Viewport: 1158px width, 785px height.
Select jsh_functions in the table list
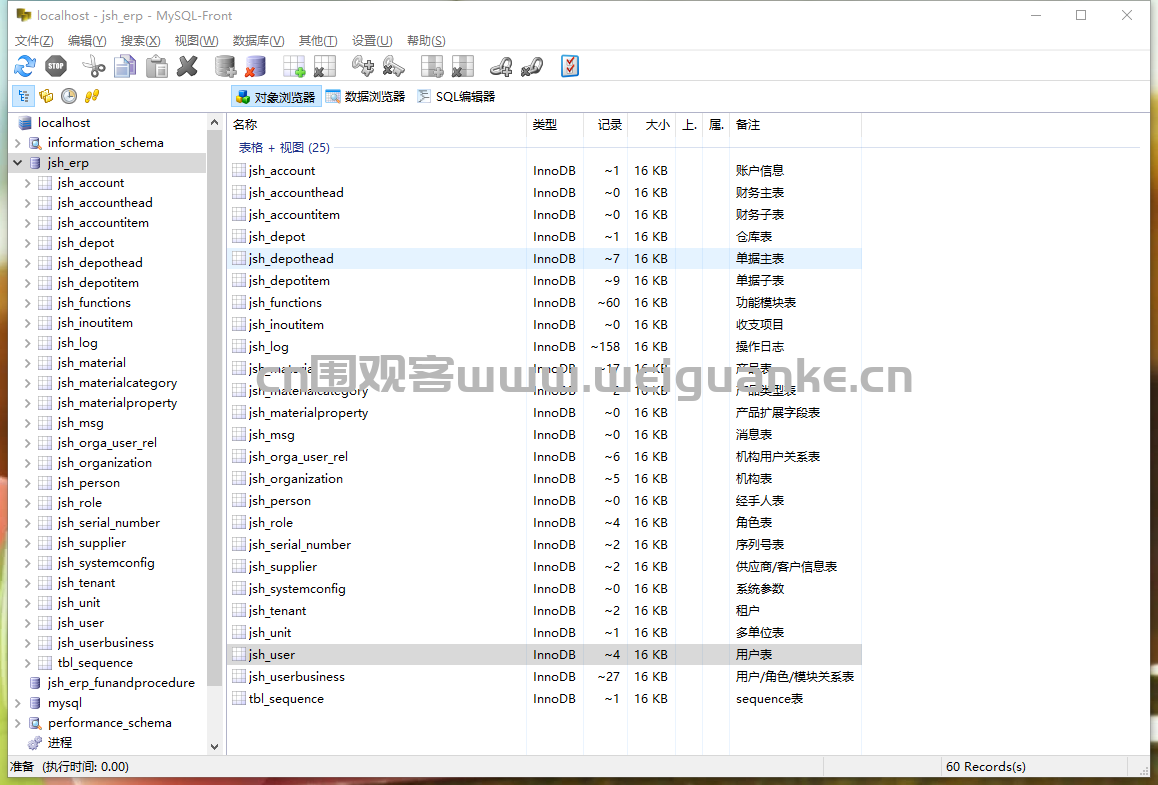(285, 303)
